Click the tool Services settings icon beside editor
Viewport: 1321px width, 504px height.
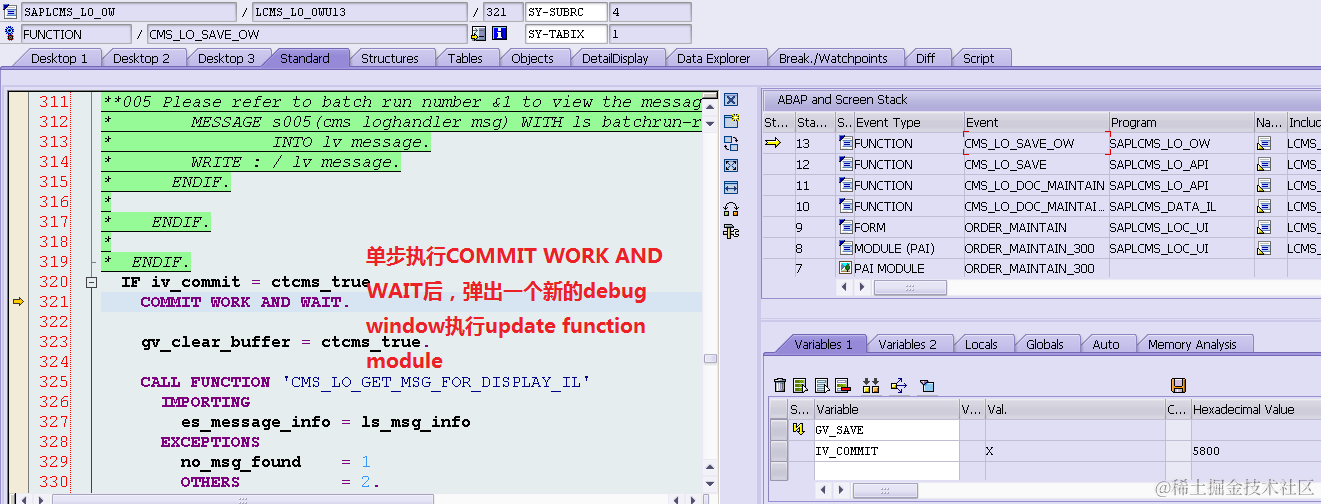[x=731, y=231]
